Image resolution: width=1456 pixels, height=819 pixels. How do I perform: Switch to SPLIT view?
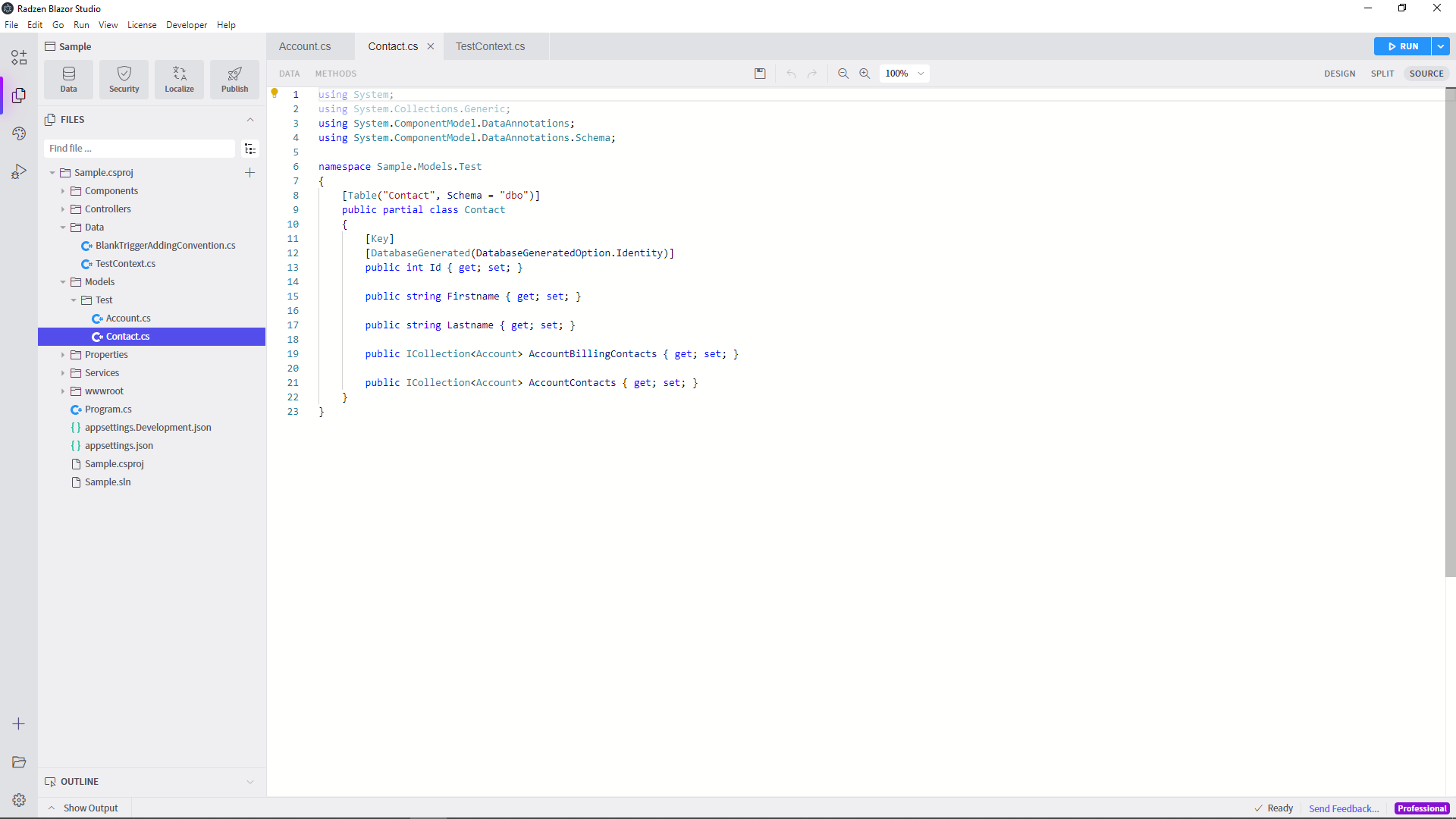point(1382,74)
